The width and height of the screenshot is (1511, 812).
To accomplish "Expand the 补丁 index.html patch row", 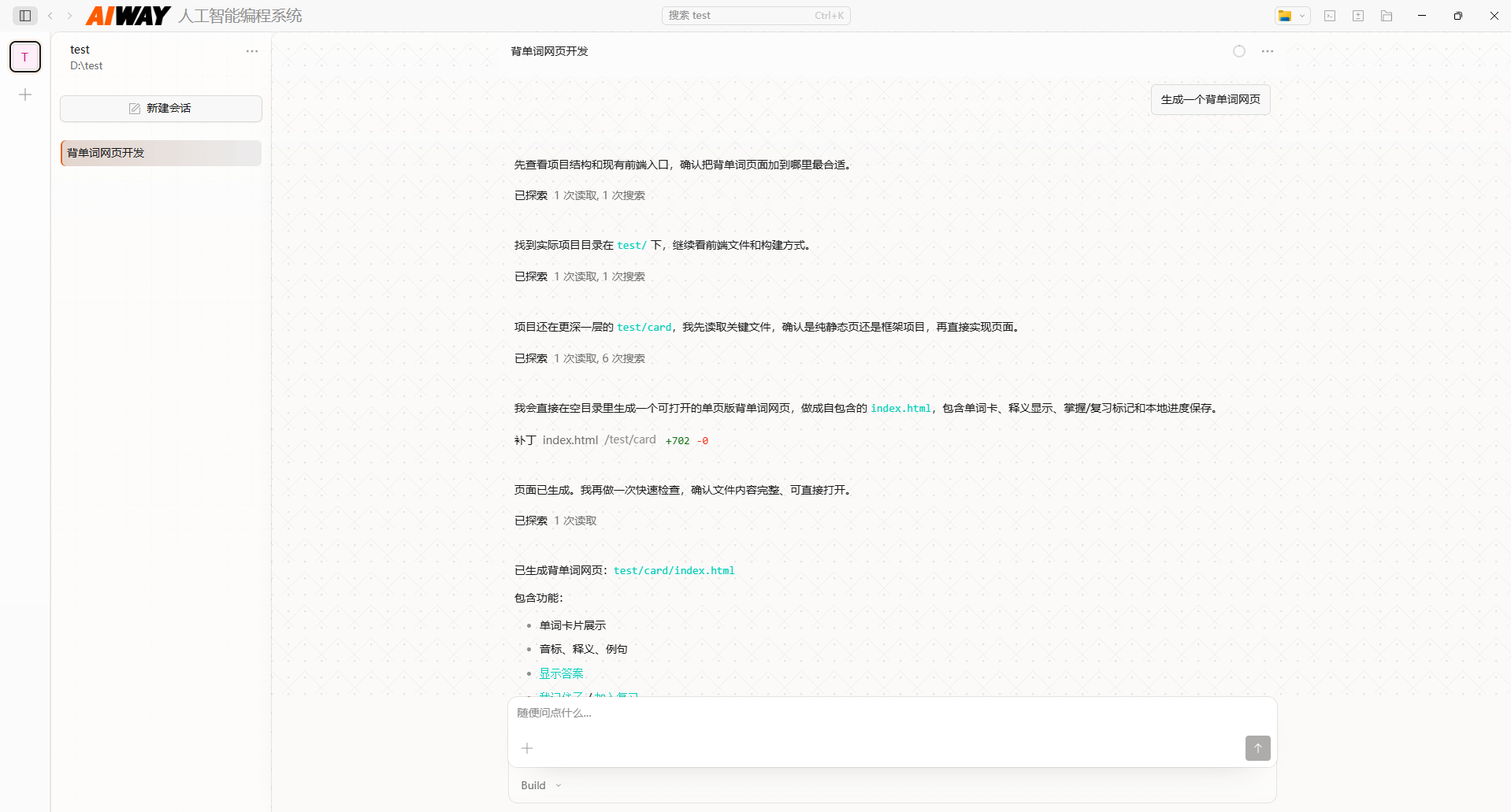I will coord(611,440).
